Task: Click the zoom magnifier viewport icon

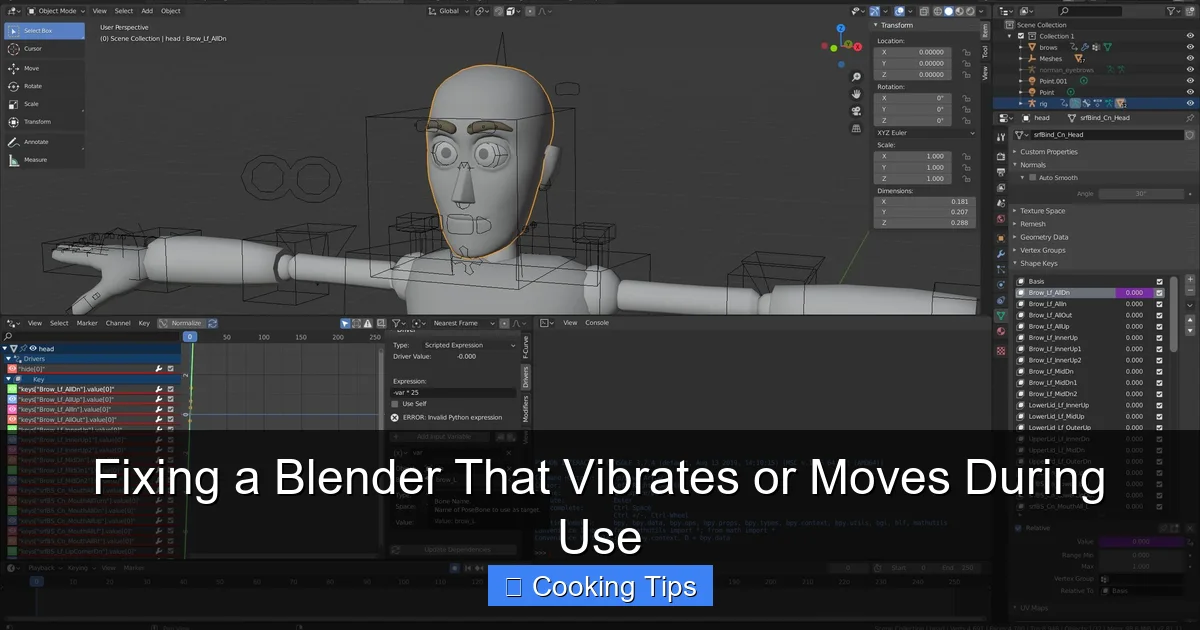Action: 856,77
